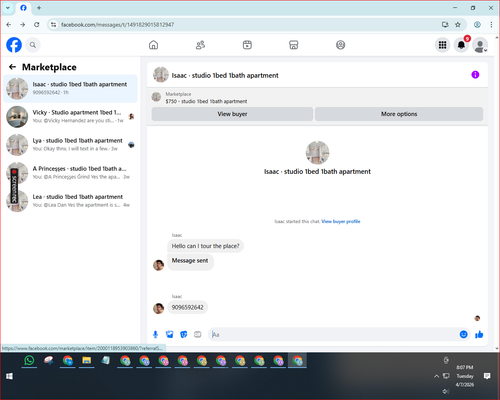Open the Marketplace storefront icon
The width and height of the screenshot is (500, 400).
pos(294,45)
